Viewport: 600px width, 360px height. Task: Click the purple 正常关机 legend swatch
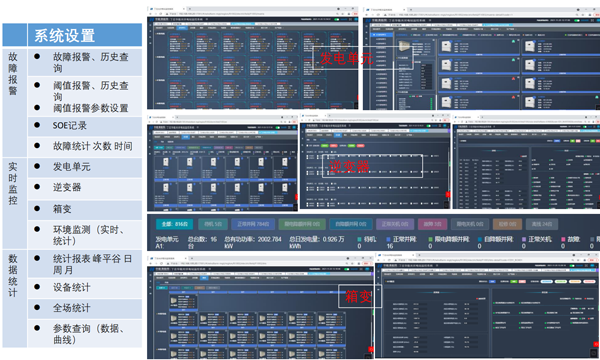pos(524,239)
